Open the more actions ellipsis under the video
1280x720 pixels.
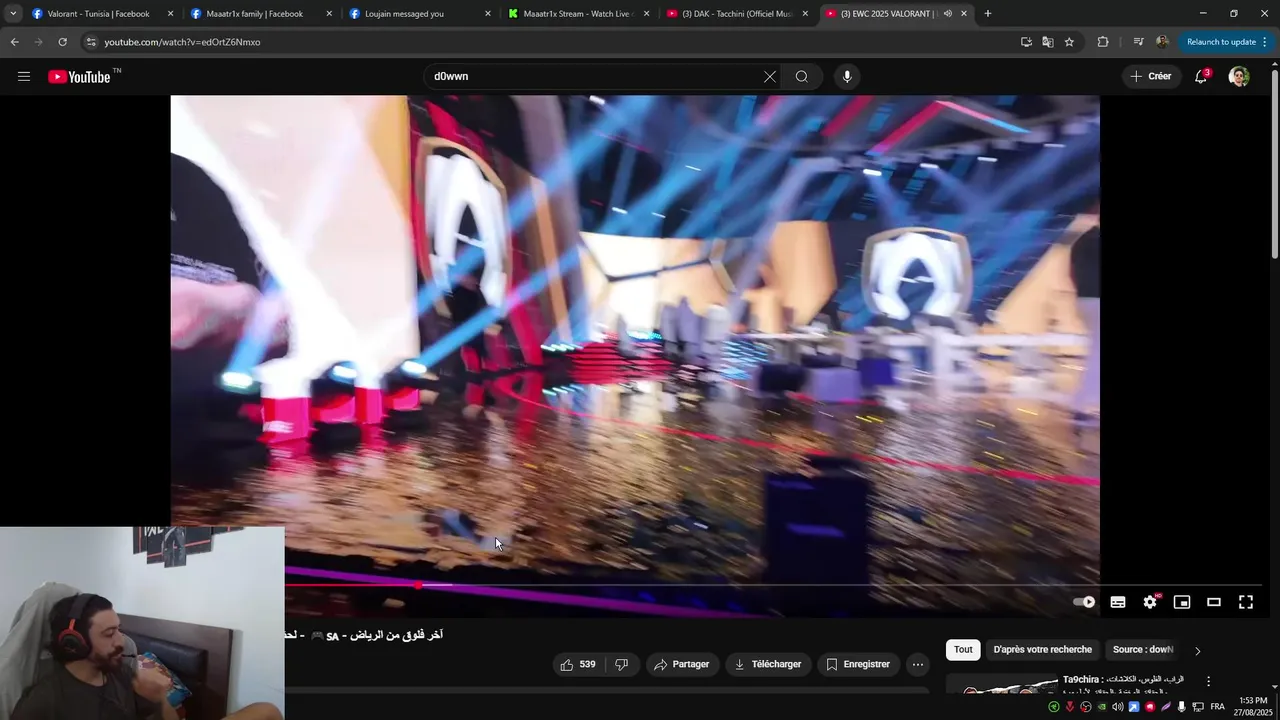pyautogui.click(x=918, y=664)
